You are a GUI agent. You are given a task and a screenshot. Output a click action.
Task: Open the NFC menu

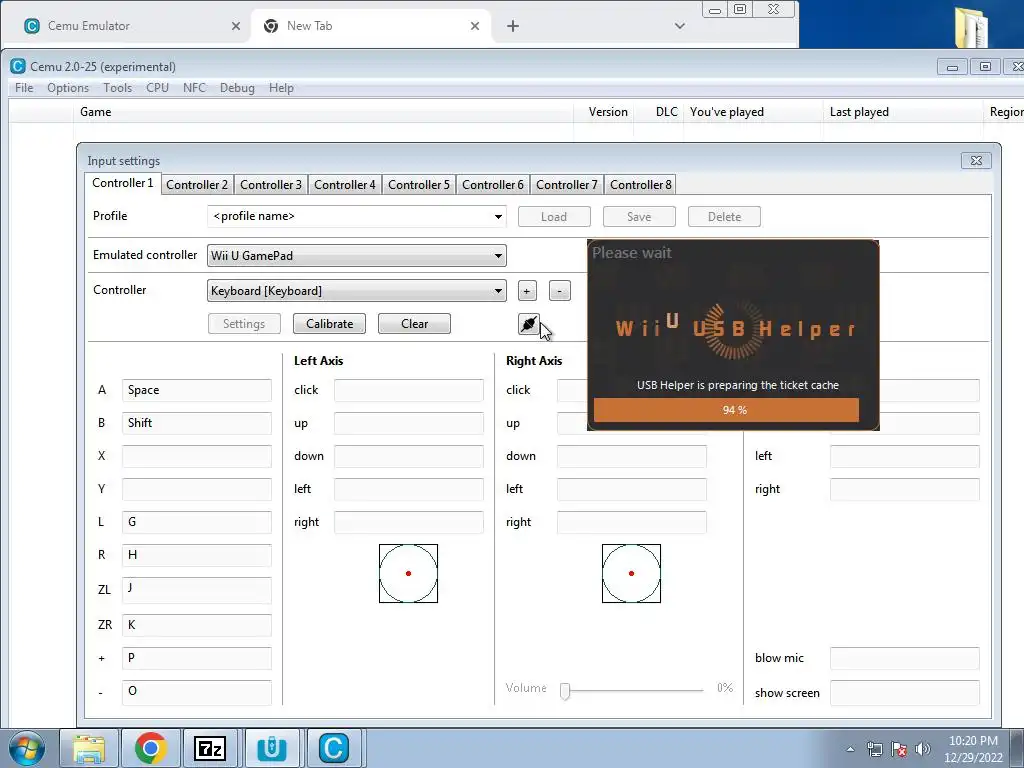[x=195, y=88]
